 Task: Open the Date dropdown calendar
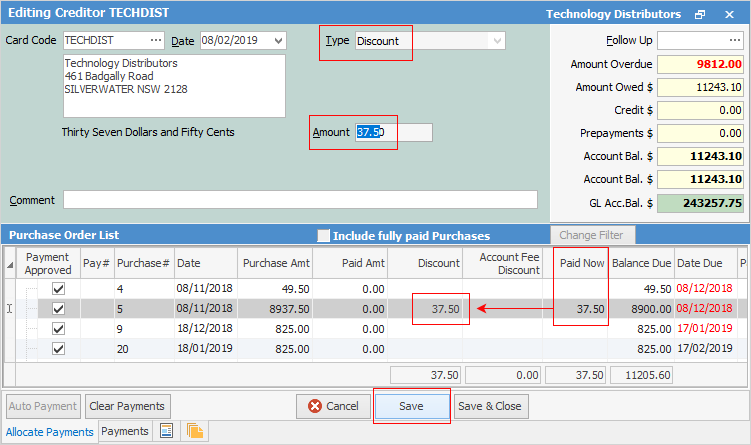point(277,41)
